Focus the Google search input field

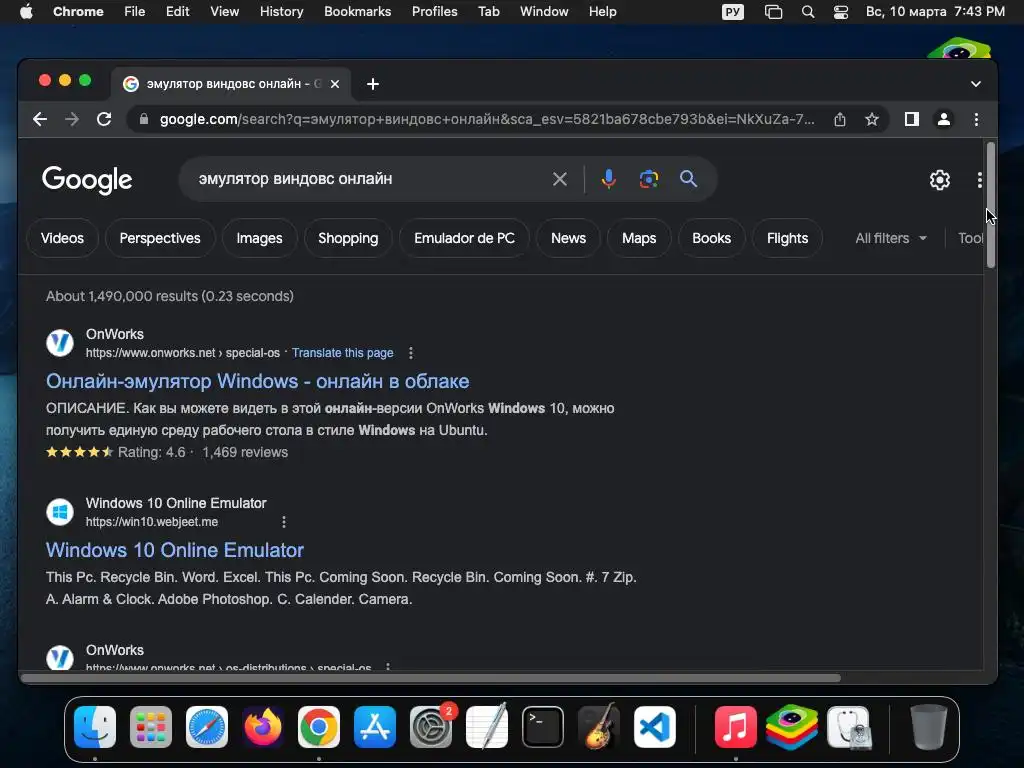pos(372,179)
